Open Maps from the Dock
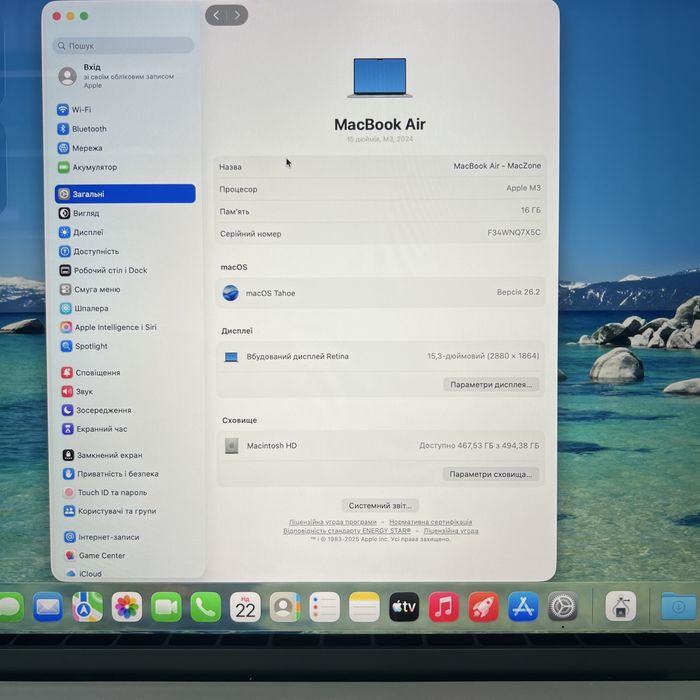Viewport: 700px width, 700px height. (x=87, y=606)
